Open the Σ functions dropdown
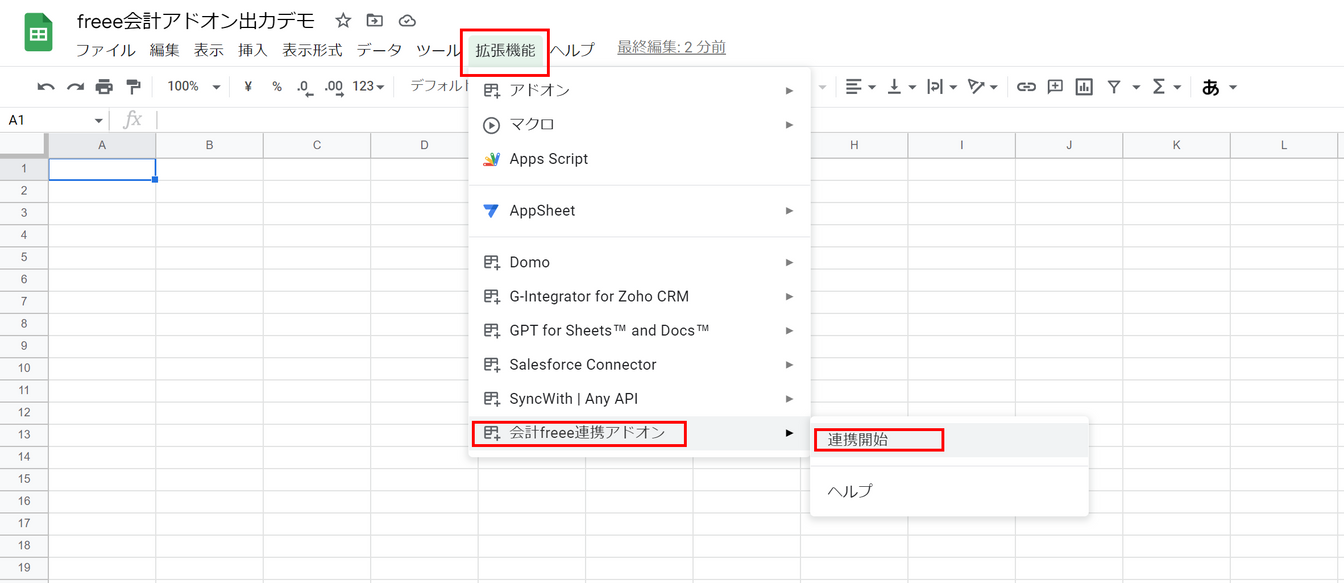The image size is (1344, 583). pyautogui.click(x=1167, y=87)
